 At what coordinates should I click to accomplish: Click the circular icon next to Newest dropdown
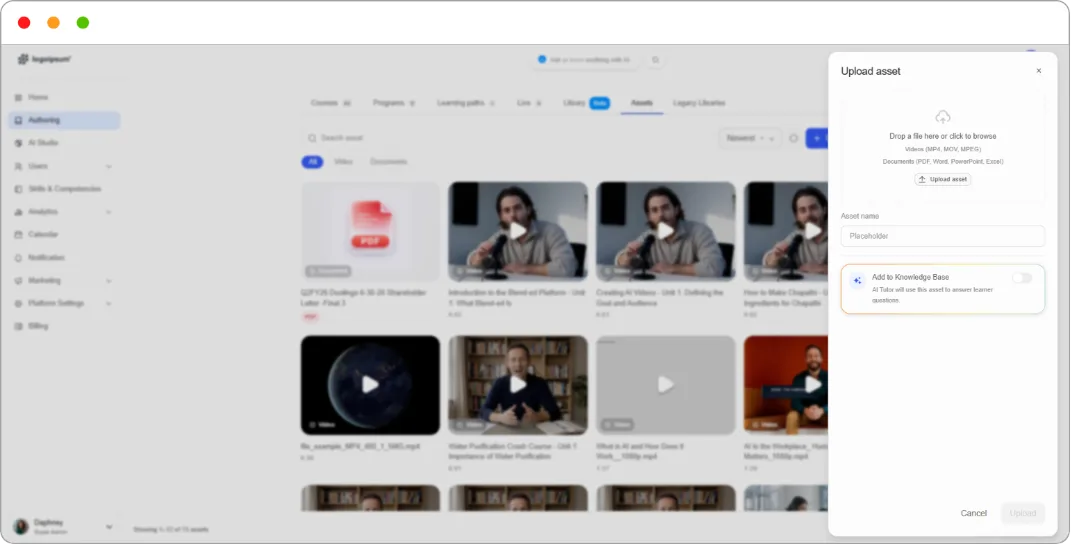[794, 138]
